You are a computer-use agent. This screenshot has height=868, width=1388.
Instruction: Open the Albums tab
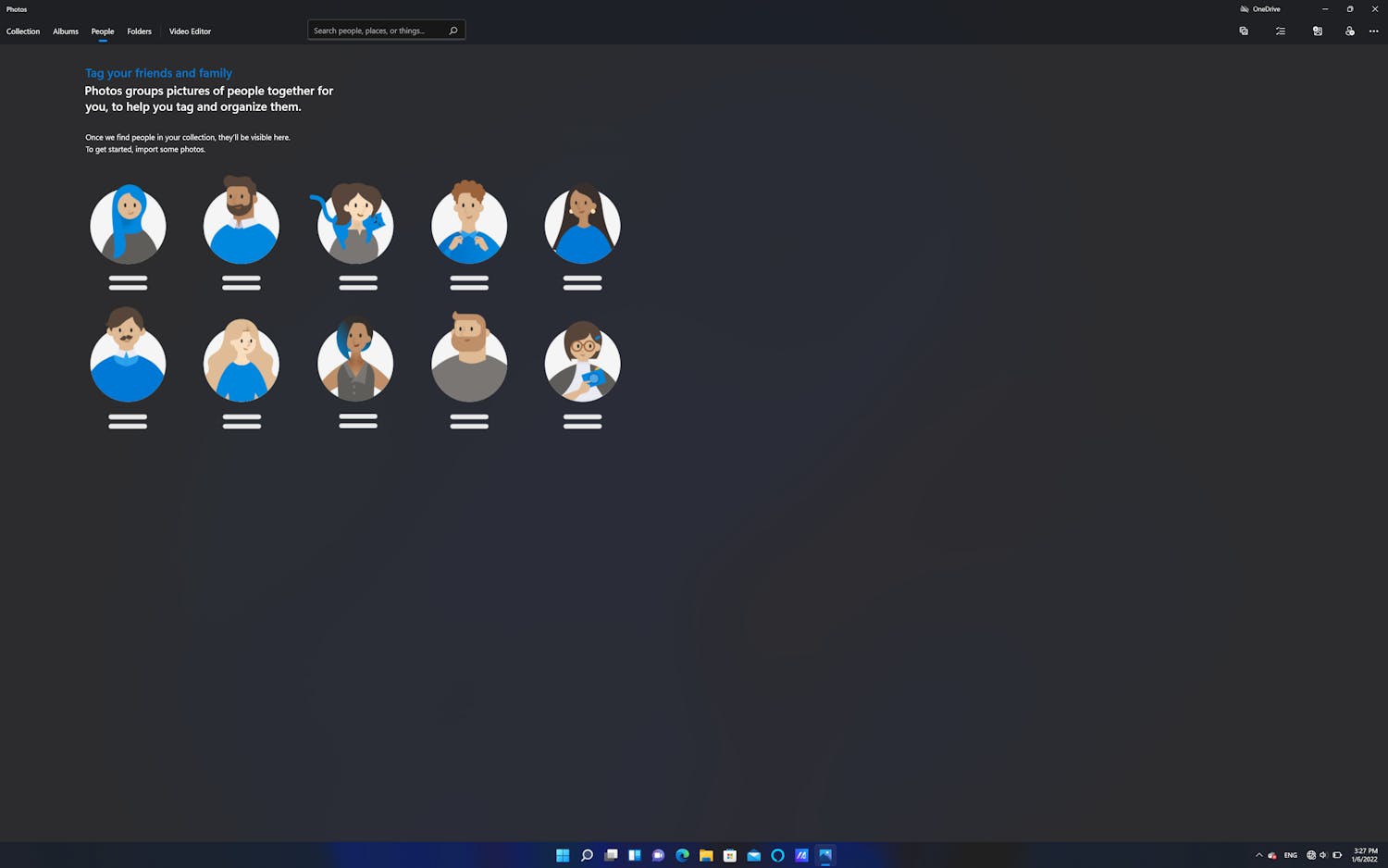[66, 31]
